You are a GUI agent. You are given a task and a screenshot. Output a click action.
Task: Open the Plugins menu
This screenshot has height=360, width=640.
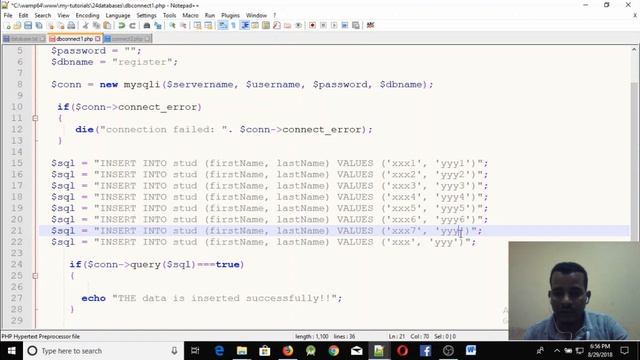(x=230, y=16)
